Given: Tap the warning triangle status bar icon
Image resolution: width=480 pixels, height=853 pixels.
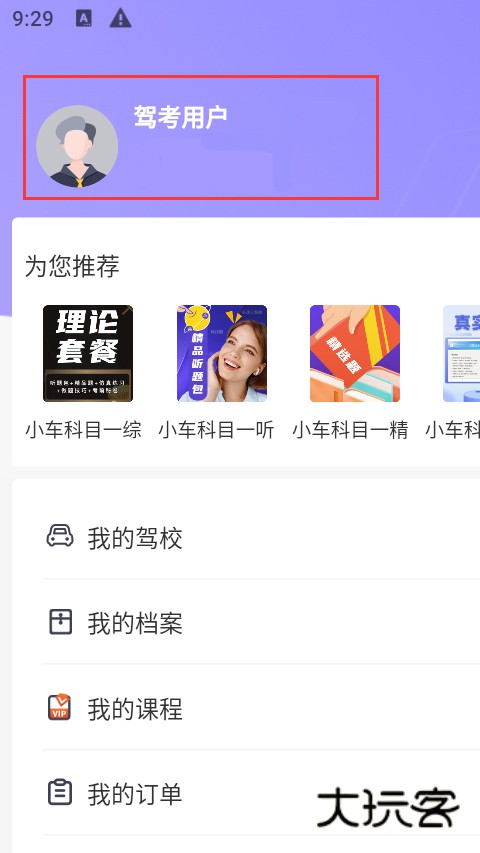Looking at the screenshot, I should point(120,18).
